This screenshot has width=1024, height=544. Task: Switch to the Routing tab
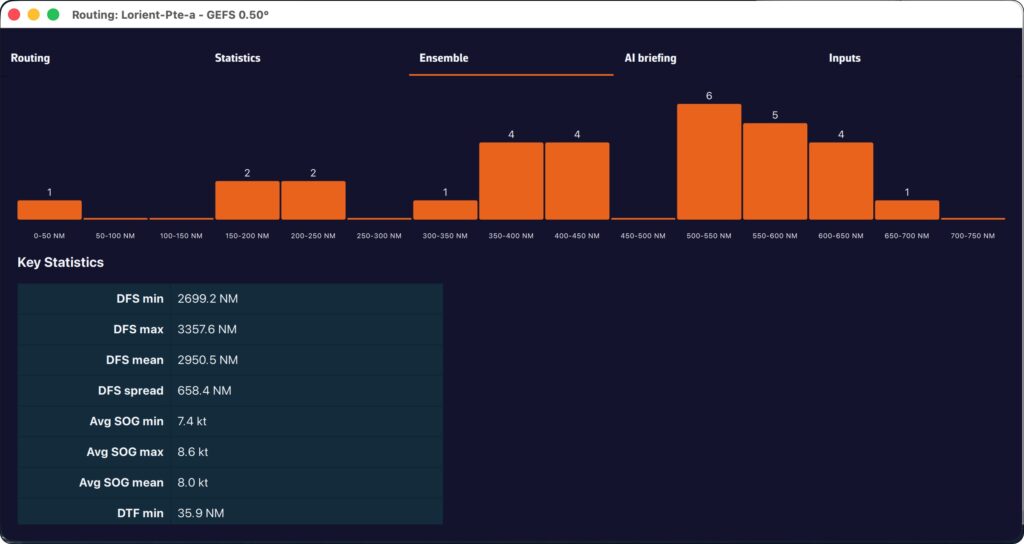(x=30, y=58)
